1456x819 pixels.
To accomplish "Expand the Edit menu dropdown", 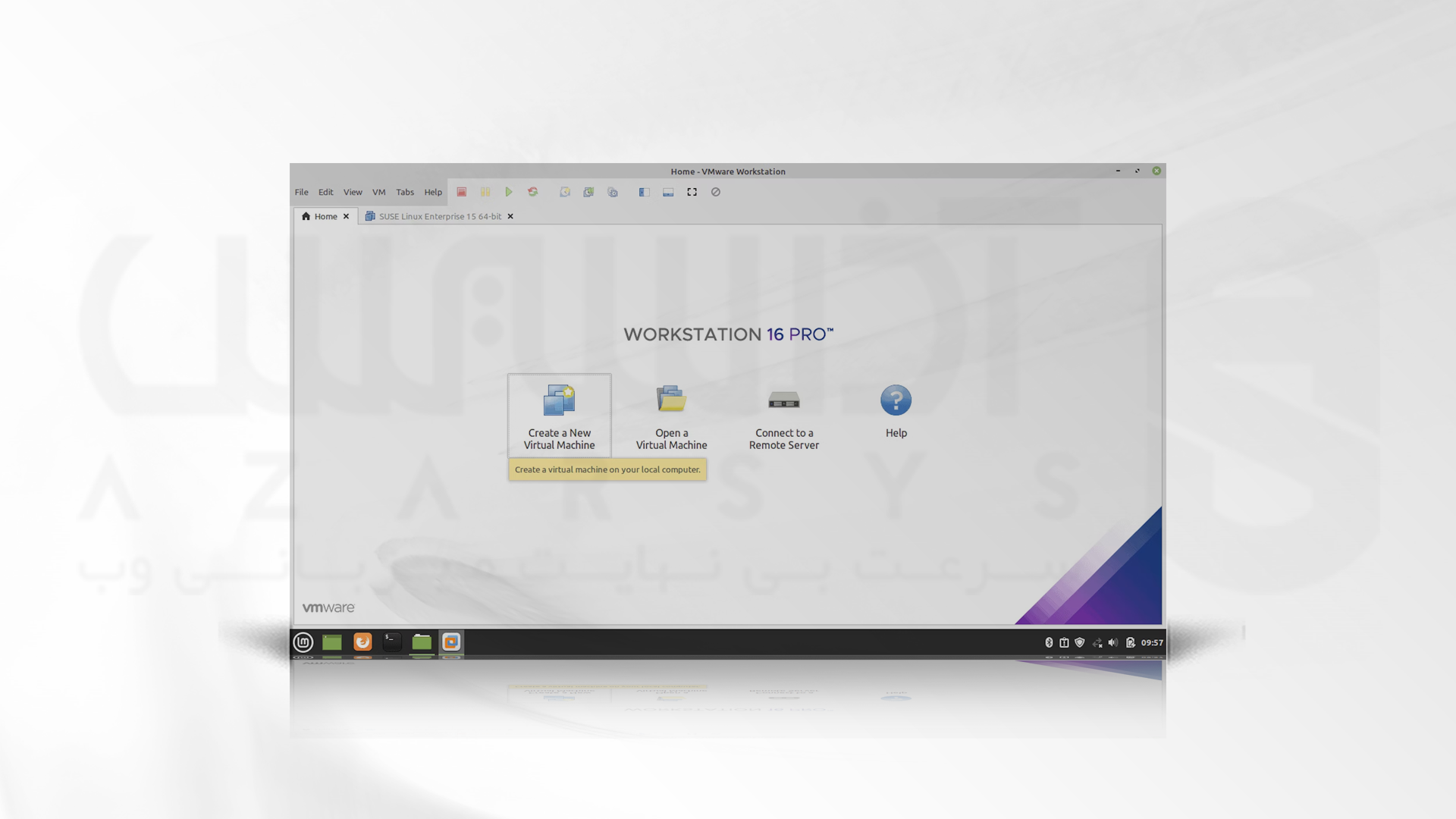I will 325,192.
